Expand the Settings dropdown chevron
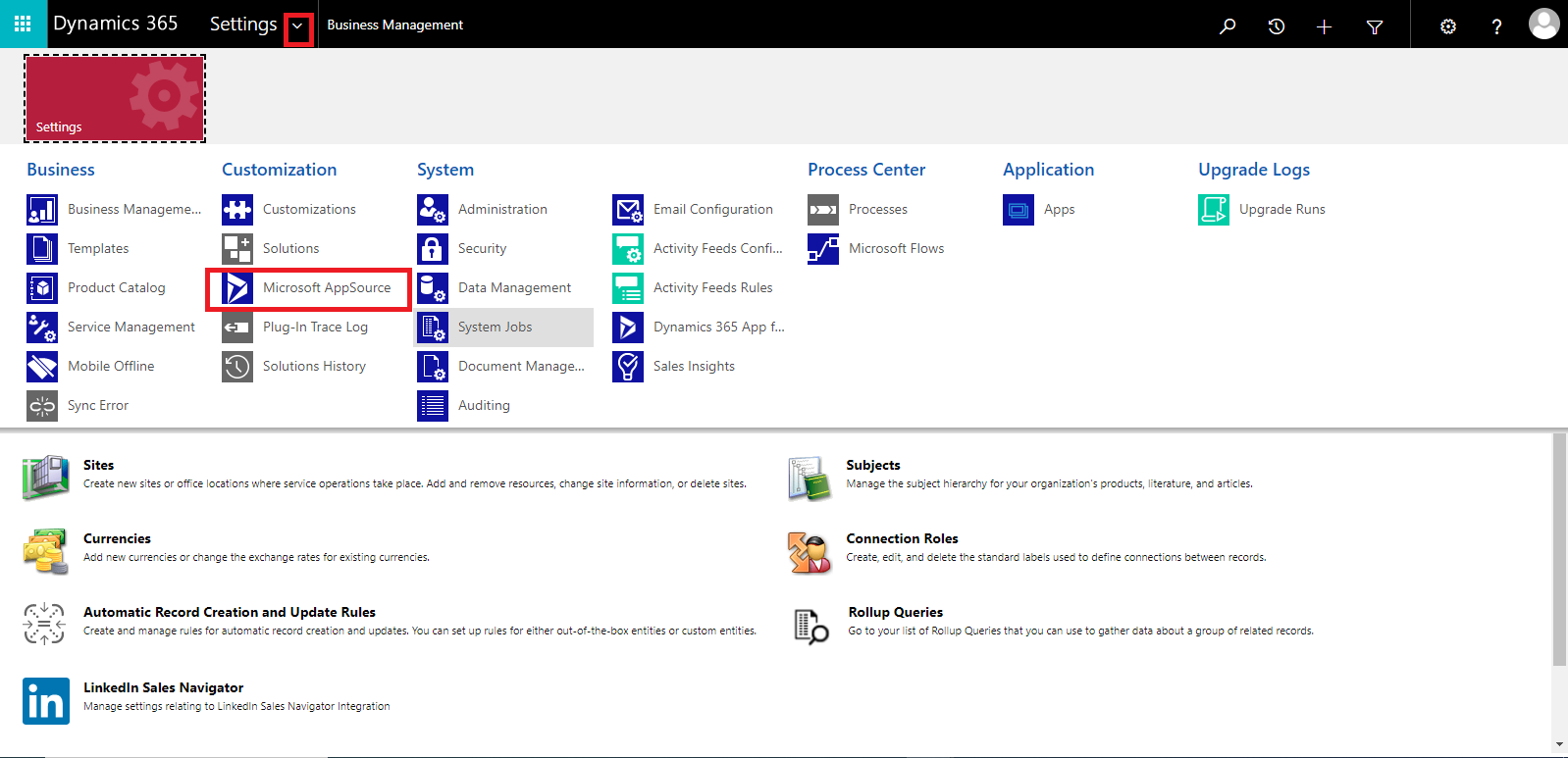This screenshot has height=758, width=1568. 298,27
